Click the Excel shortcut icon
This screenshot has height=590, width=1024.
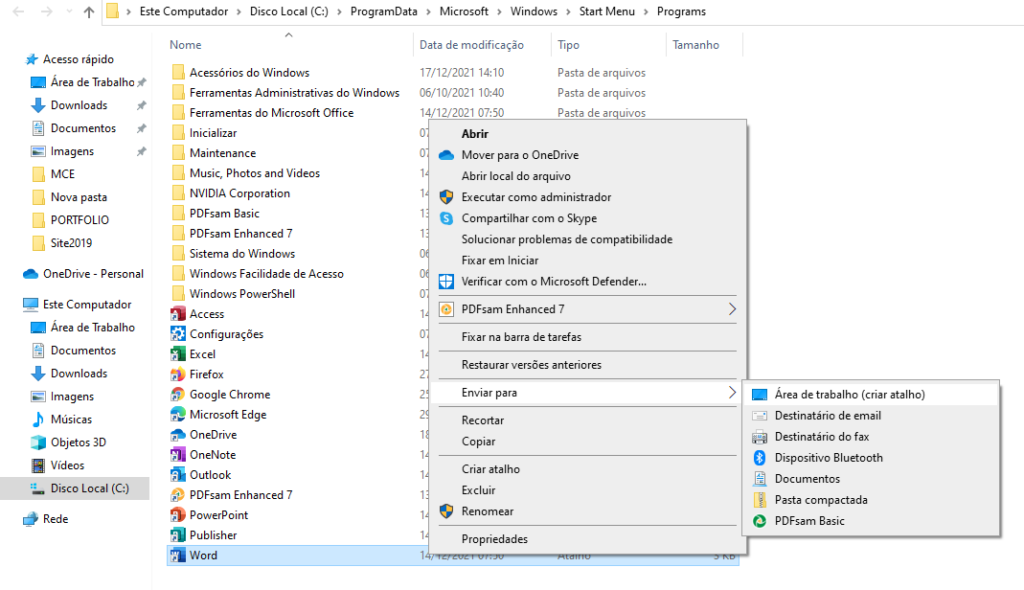pyautogui.click(x=178, y=354)
